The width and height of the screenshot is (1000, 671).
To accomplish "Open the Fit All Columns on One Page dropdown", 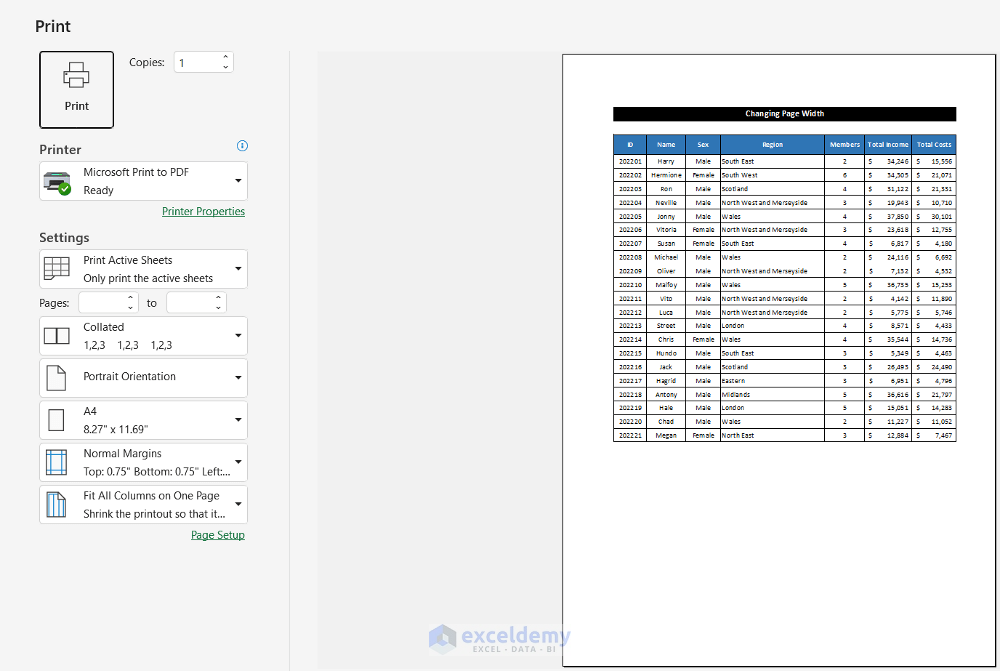I will pyautogui.click(x=143, y=504).
